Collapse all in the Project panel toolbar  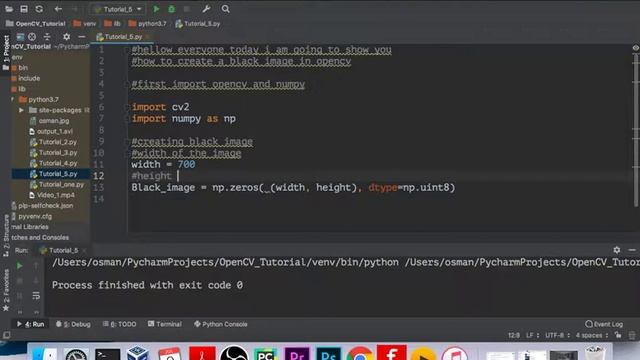point(47,37)
